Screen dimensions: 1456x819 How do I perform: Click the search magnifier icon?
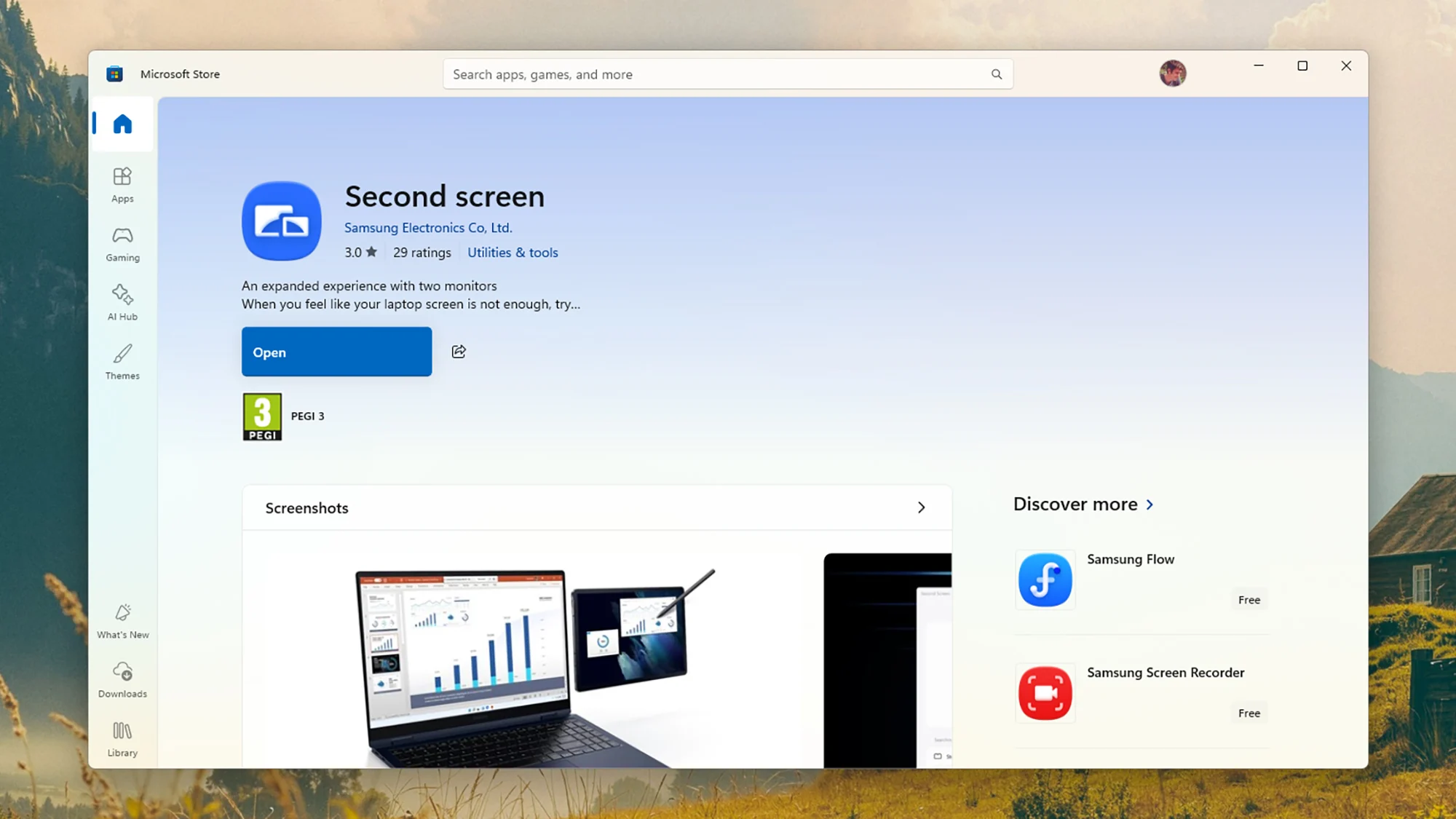tap(997, 74)
